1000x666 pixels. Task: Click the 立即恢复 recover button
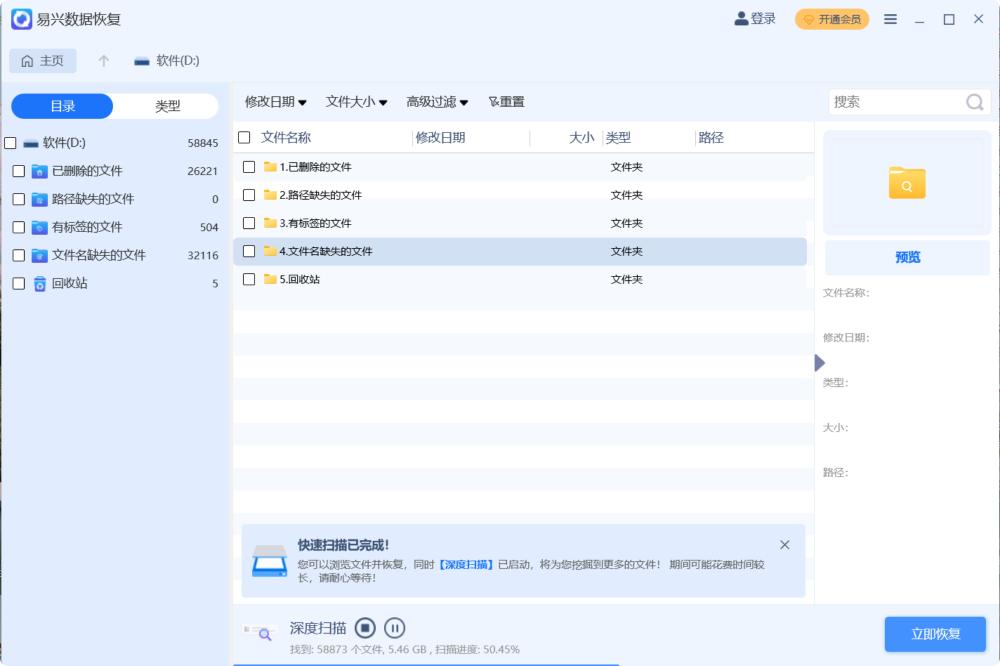tap(937, 633)
